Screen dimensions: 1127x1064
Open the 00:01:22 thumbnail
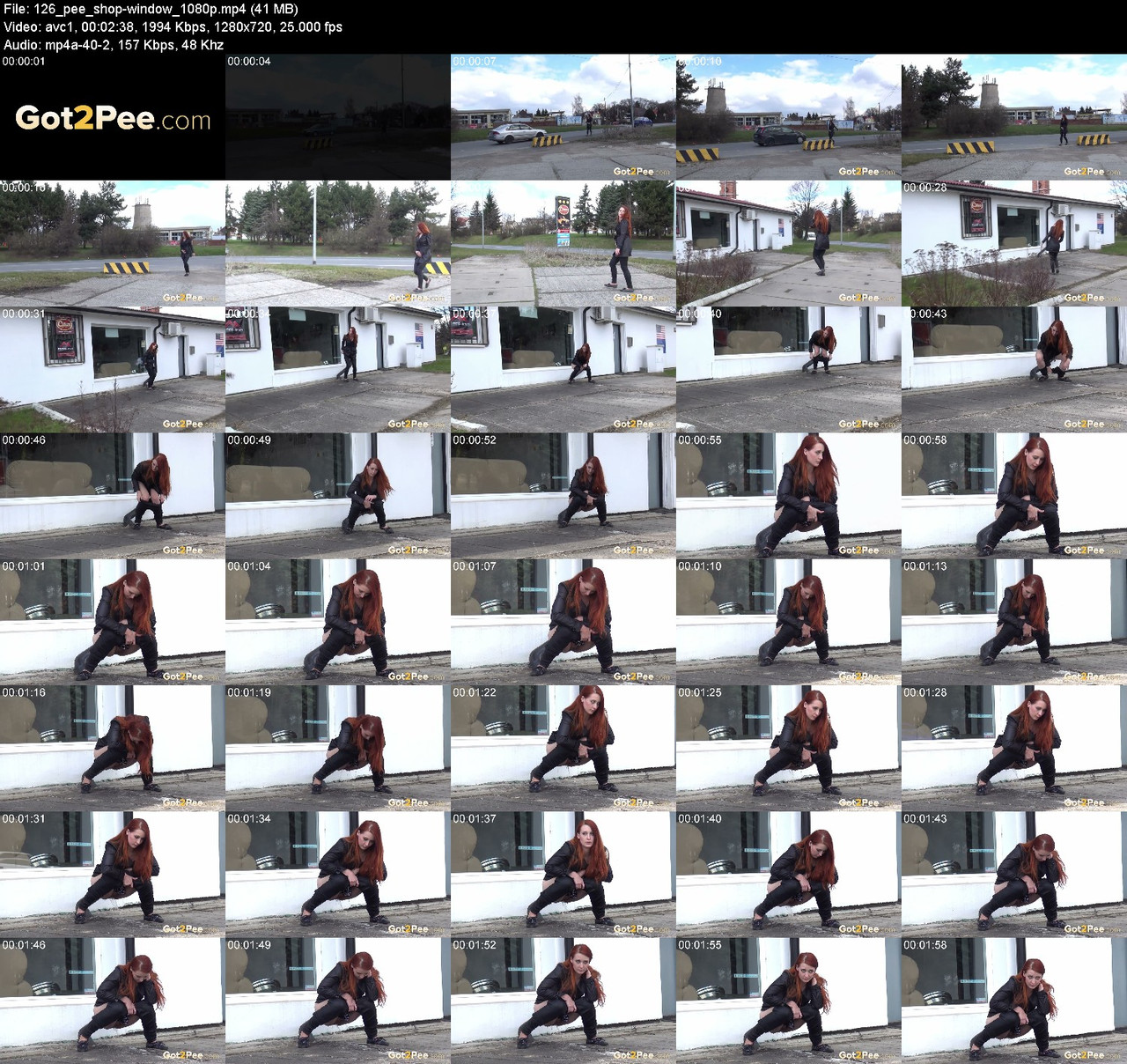coord(563,745)
